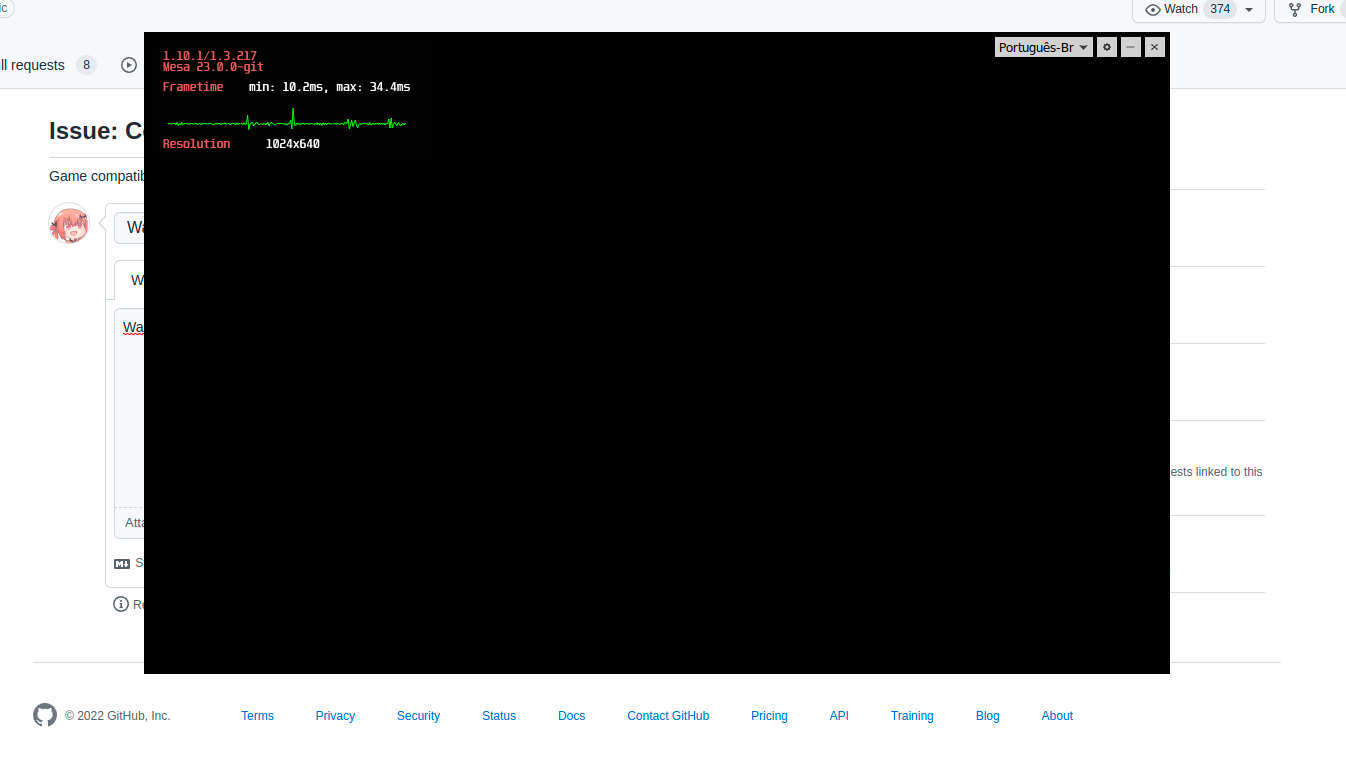Click the Frametime label in overlay
This screenshot has height=770, width=1346.
tap(193, 87)
